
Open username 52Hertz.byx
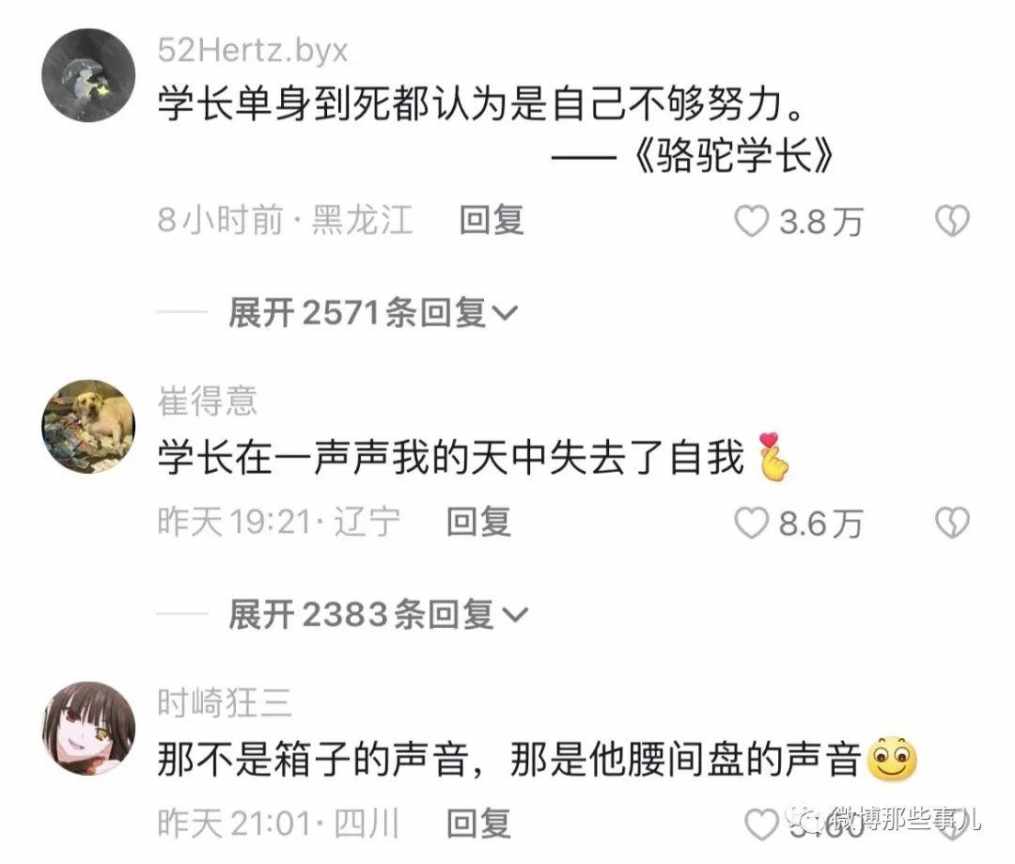[253, 50]
